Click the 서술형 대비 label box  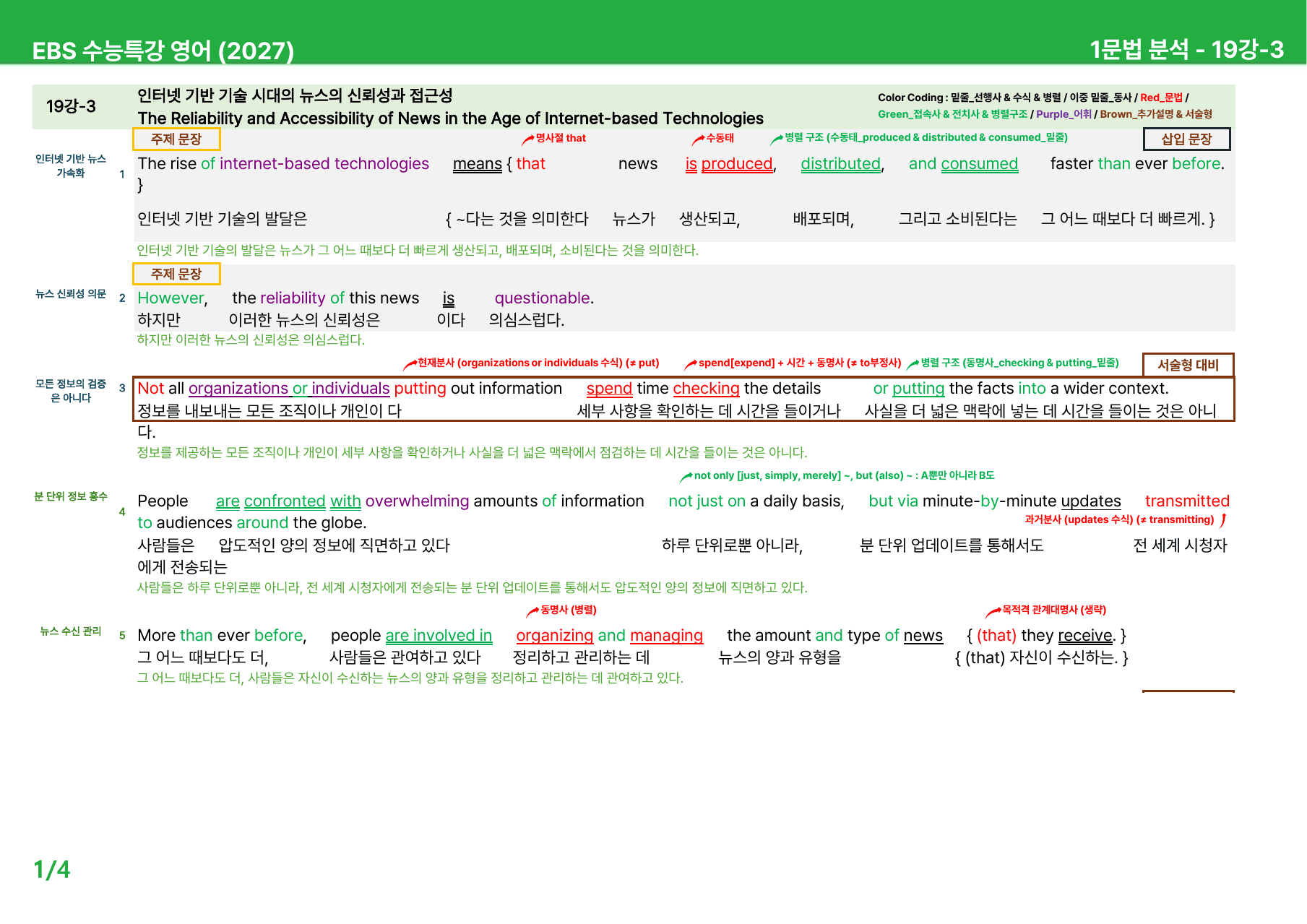[1188, 365]
